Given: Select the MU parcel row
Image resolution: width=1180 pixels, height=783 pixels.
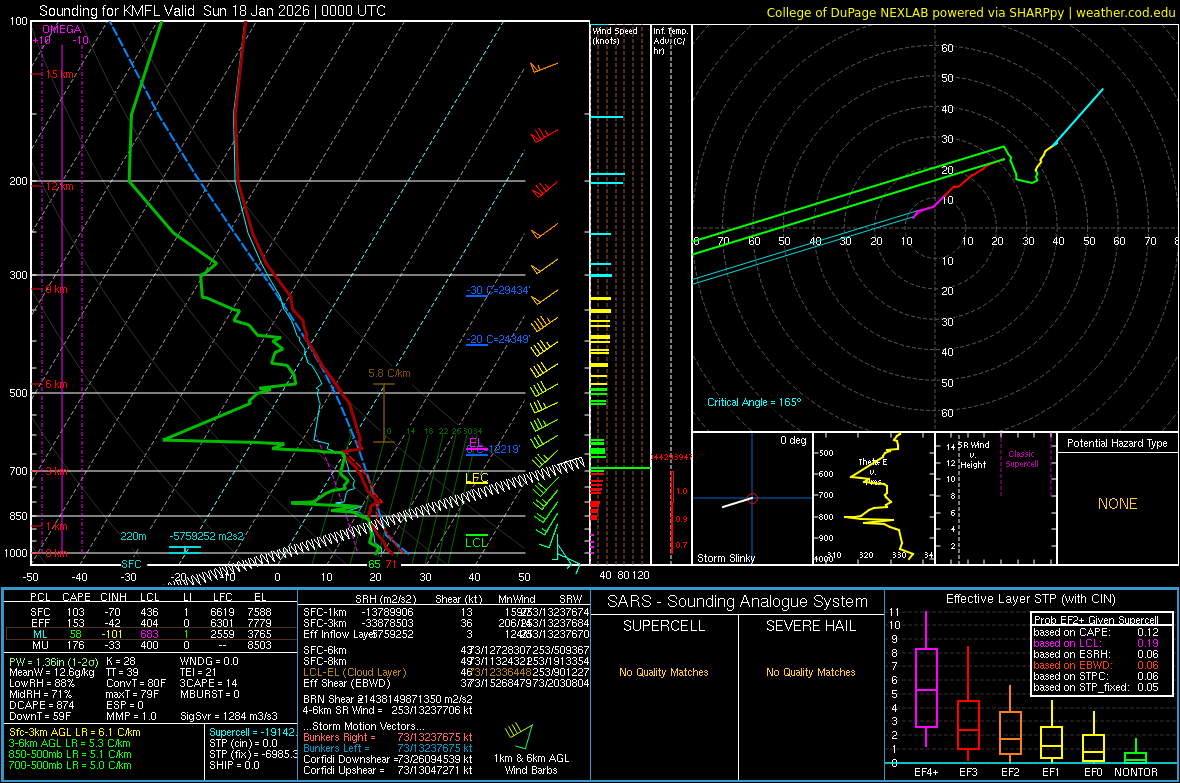Looking at the screenshot, I should point(151,645).
